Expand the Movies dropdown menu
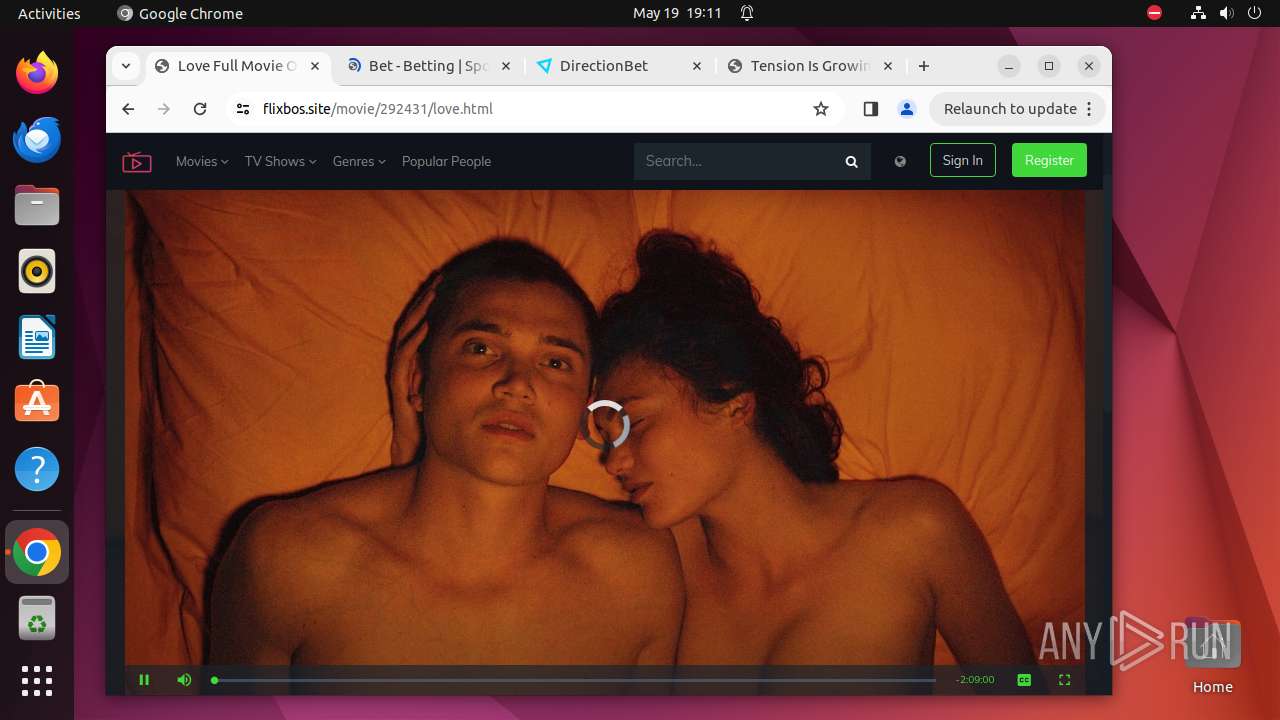 (x=202, y=161)
